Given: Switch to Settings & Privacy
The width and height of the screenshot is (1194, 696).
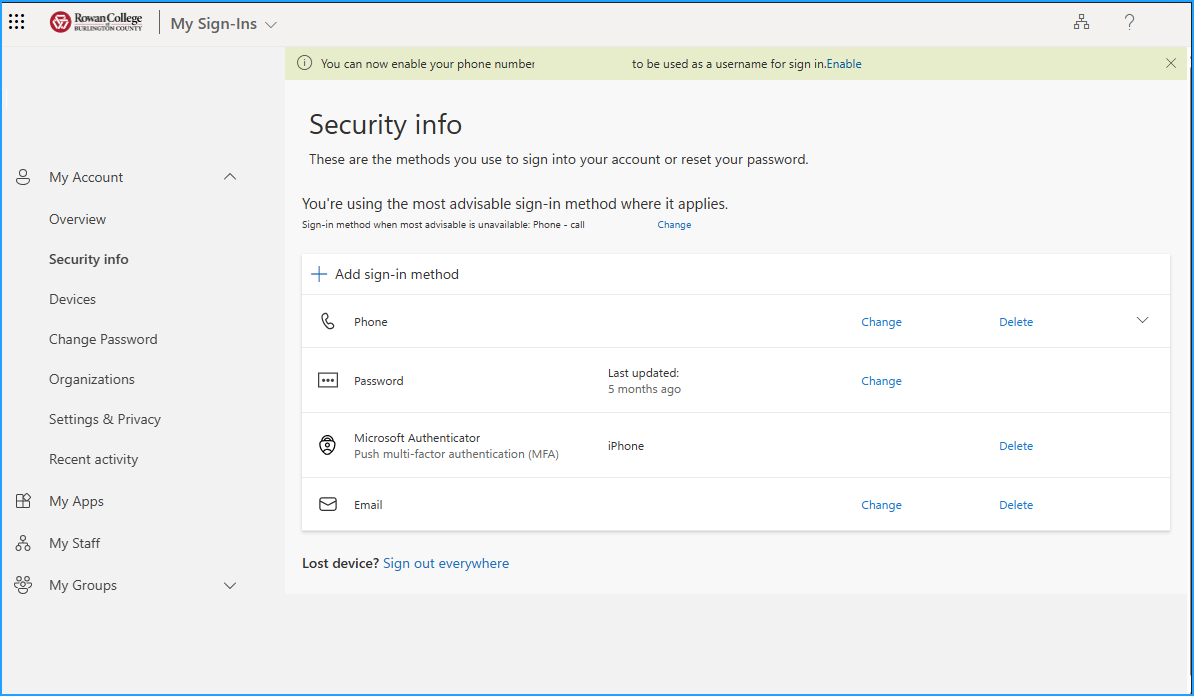Looking at the screenshot, I should pos(105,418).
